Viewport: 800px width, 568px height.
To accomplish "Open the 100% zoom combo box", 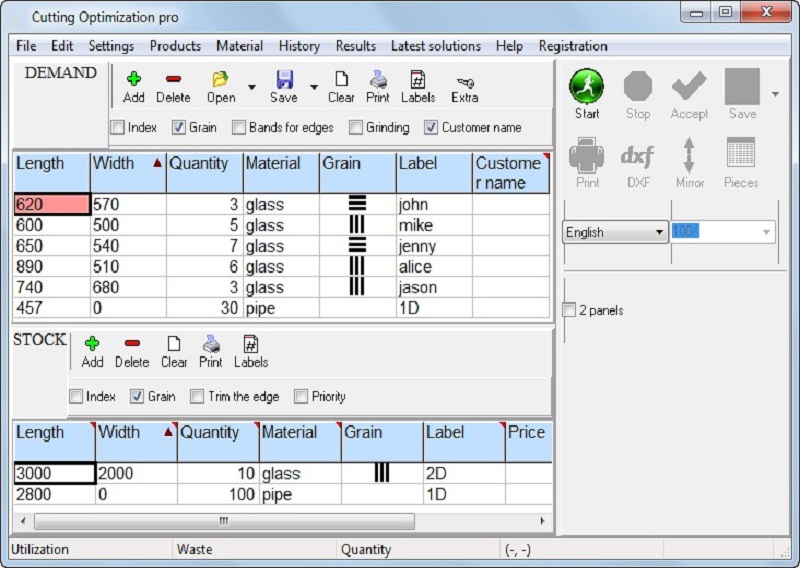I will click(722, 232).
